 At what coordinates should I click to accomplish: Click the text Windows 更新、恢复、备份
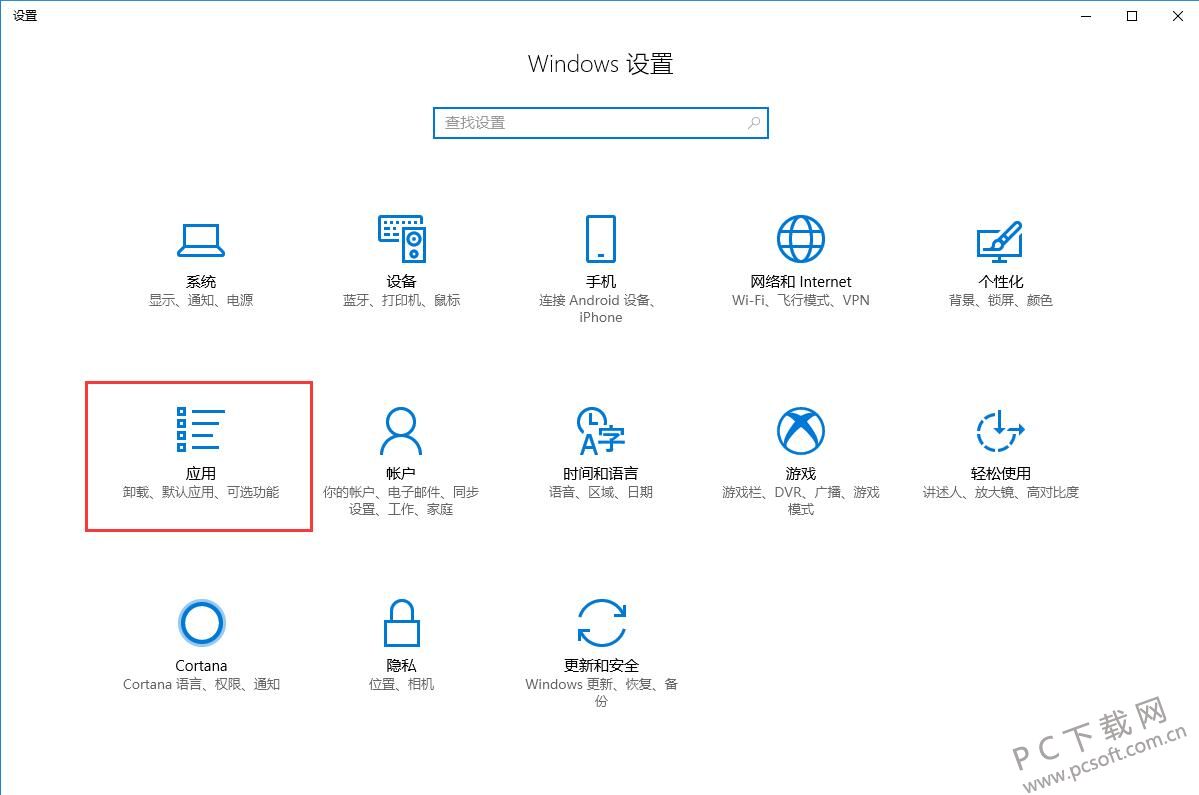(x=601, y=693)
